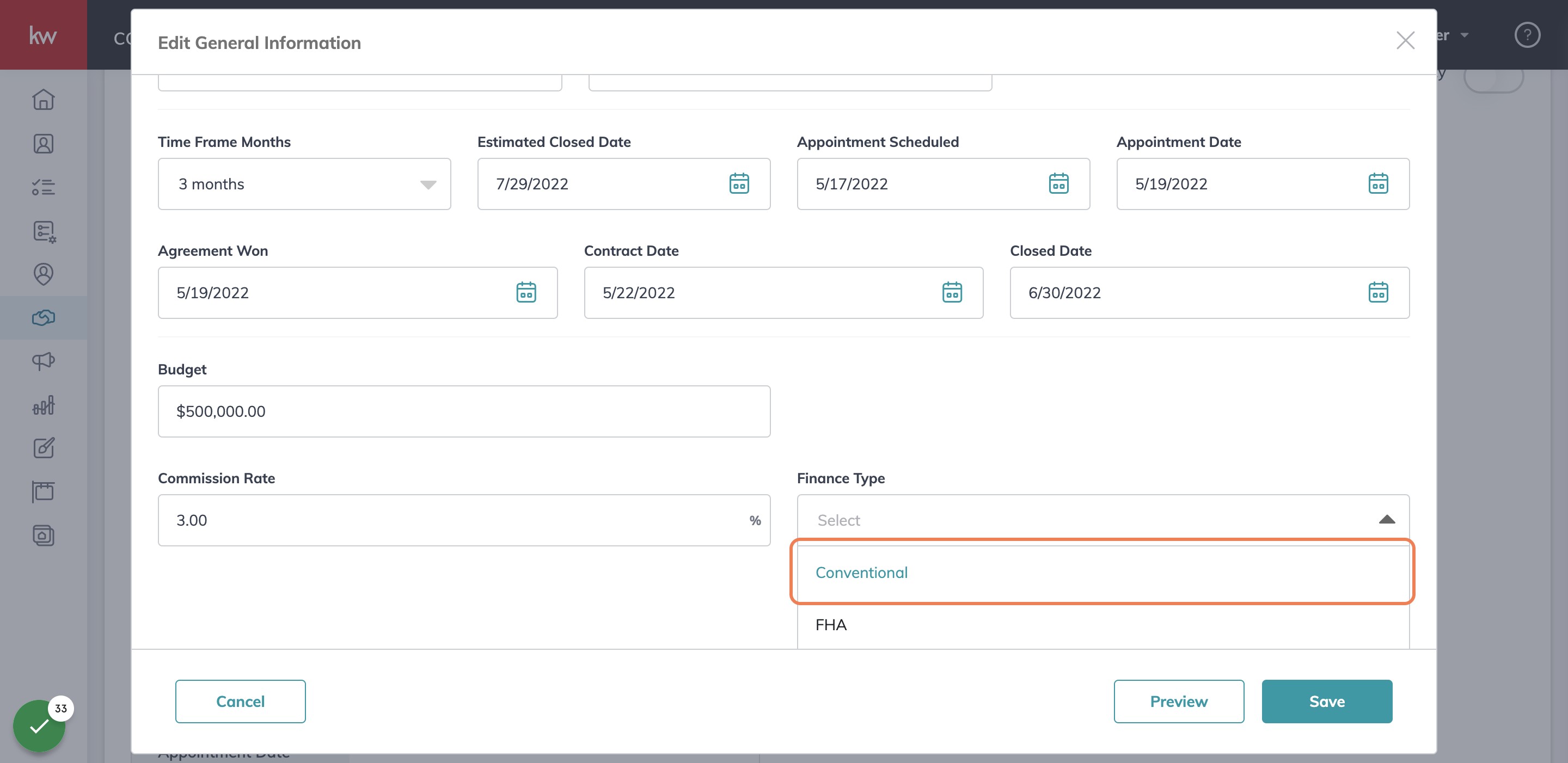1568x763 pixels.
Task: Open the edit note sidebar icon
Action: 43,448
